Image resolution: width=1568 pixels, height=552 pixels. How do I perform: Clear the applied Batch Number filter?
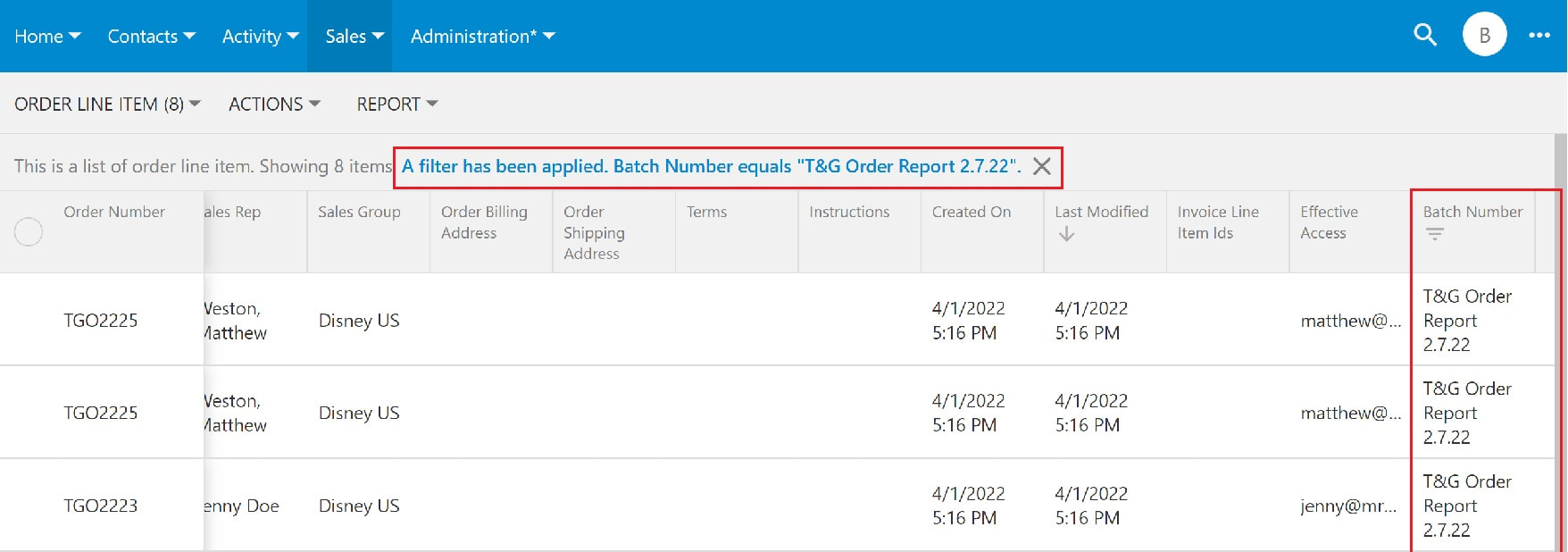pos(1041,166)
